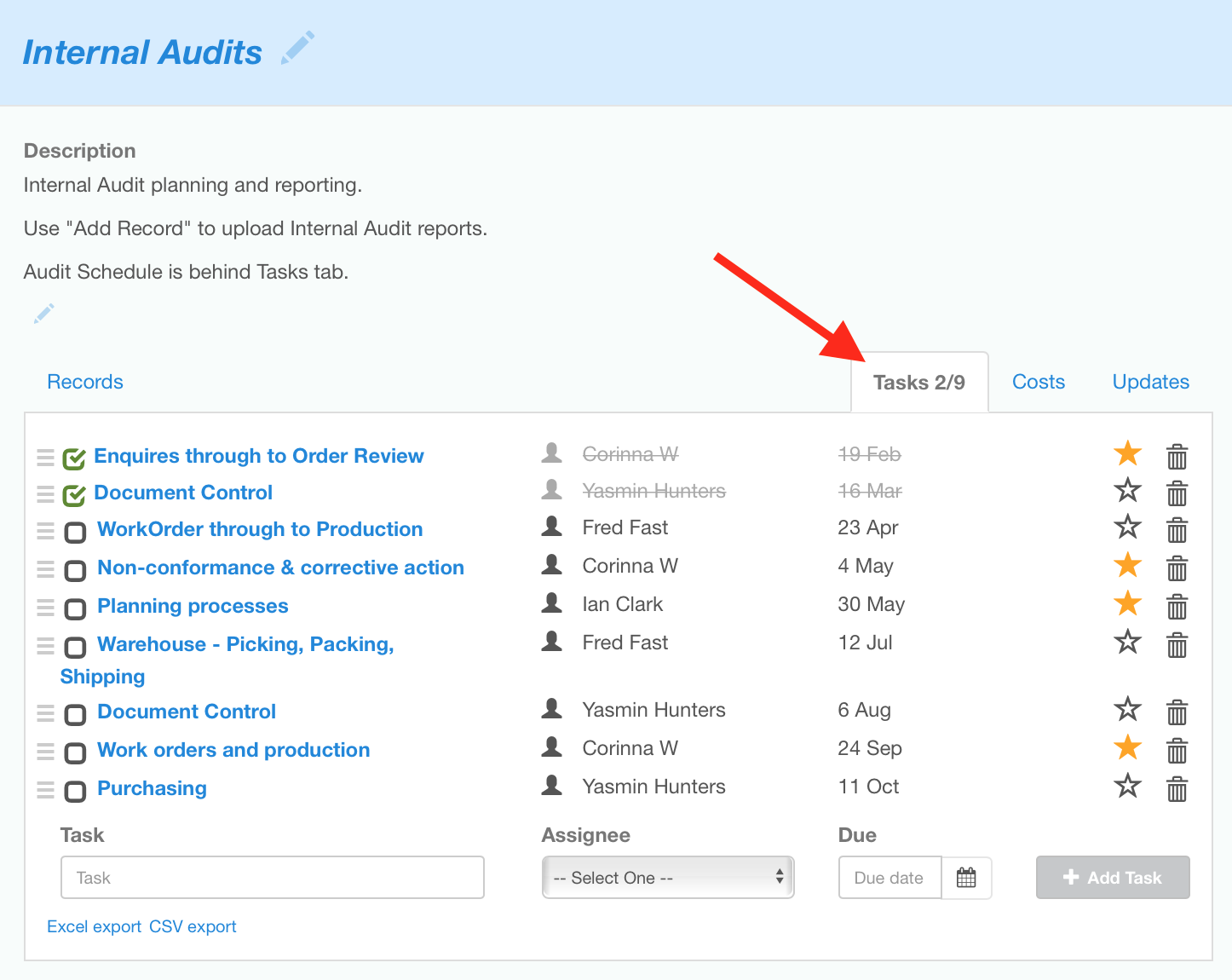
Task: Delete the Document Control task due 6 Aug
Action: [1177, 712]
